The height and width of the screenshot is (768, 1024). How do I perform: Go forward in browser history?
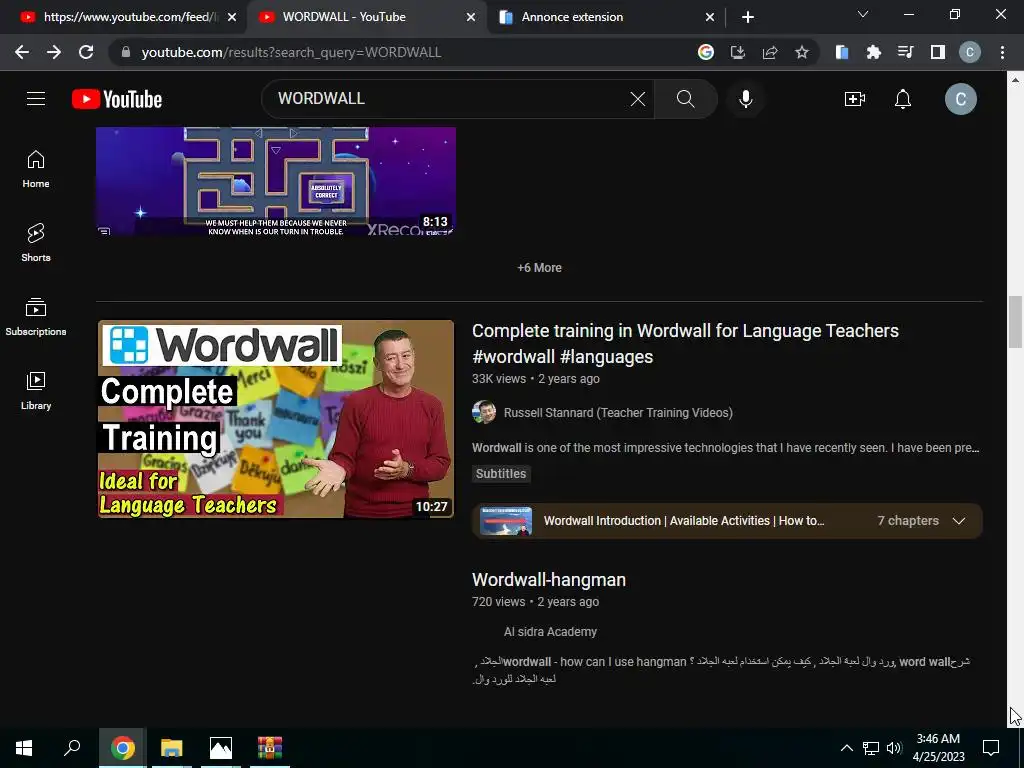click(54, 52)
